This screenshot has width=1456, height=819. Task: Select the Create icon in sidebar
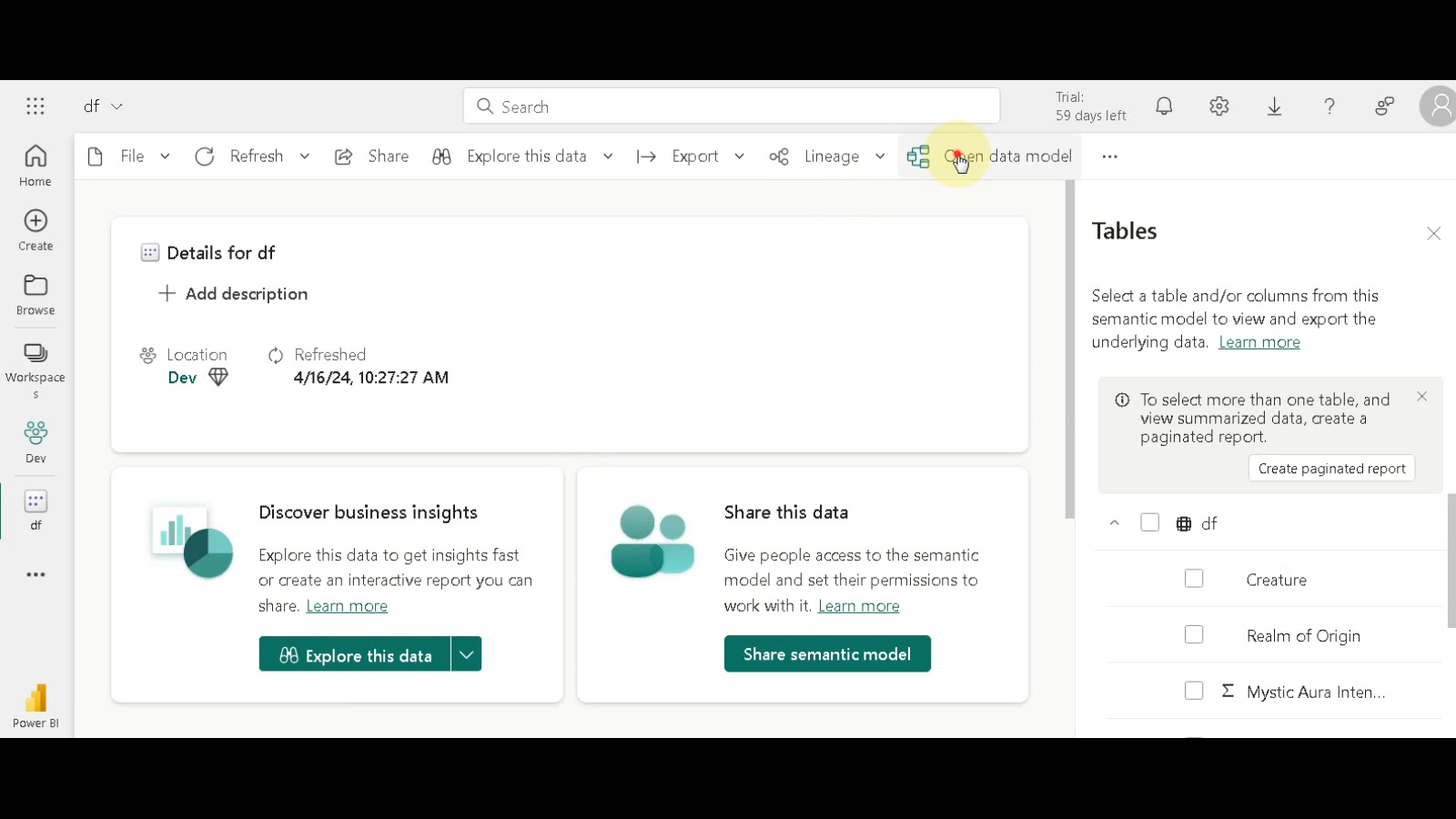(x=35, y=228)
